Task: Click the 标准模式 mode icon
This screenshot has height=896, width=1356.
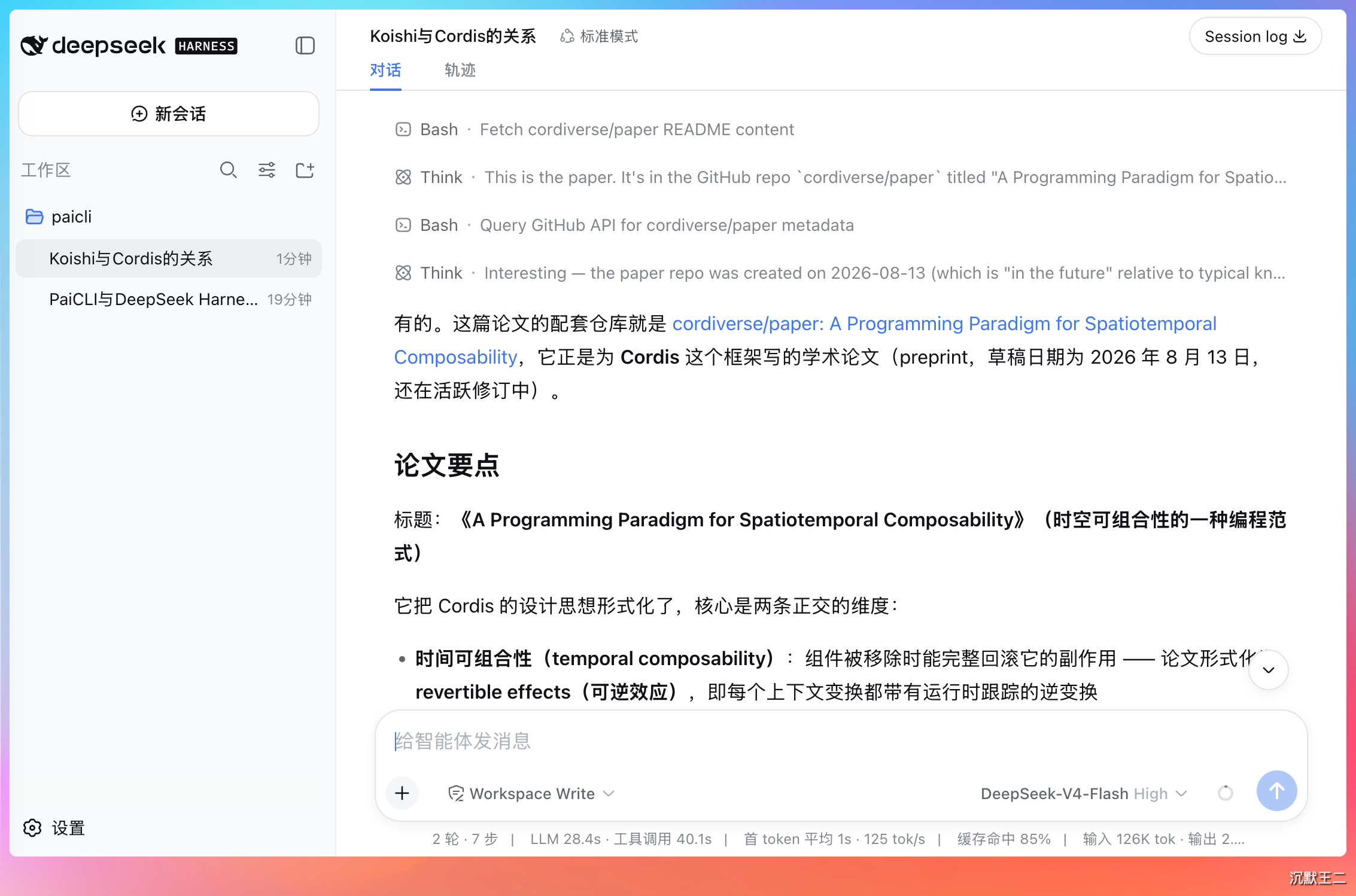Action: pyautogui.click(x=567, y=36)
